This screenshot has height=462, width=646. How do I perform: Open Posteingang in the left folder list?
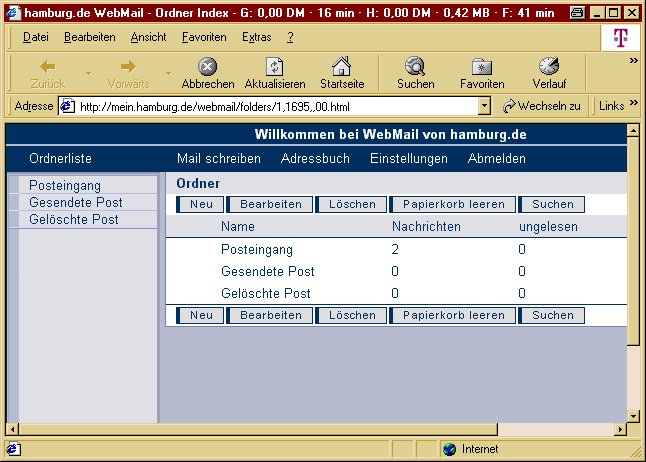tap(65, 186)
